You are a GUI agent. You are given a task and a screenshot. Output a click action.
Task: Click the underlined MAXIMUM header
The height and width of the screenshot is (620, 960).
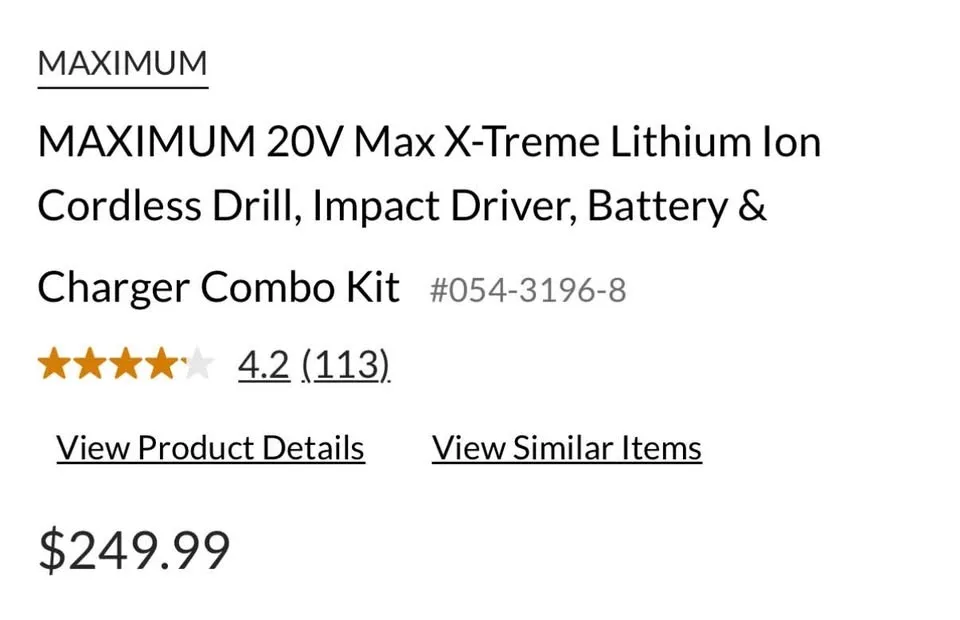pos(121,62)
